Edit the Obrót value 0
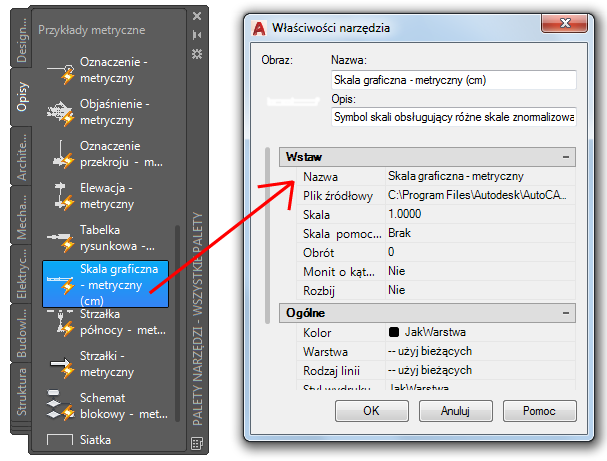The width and height of the screenshot is (607, 461). [x=480, y=252]
